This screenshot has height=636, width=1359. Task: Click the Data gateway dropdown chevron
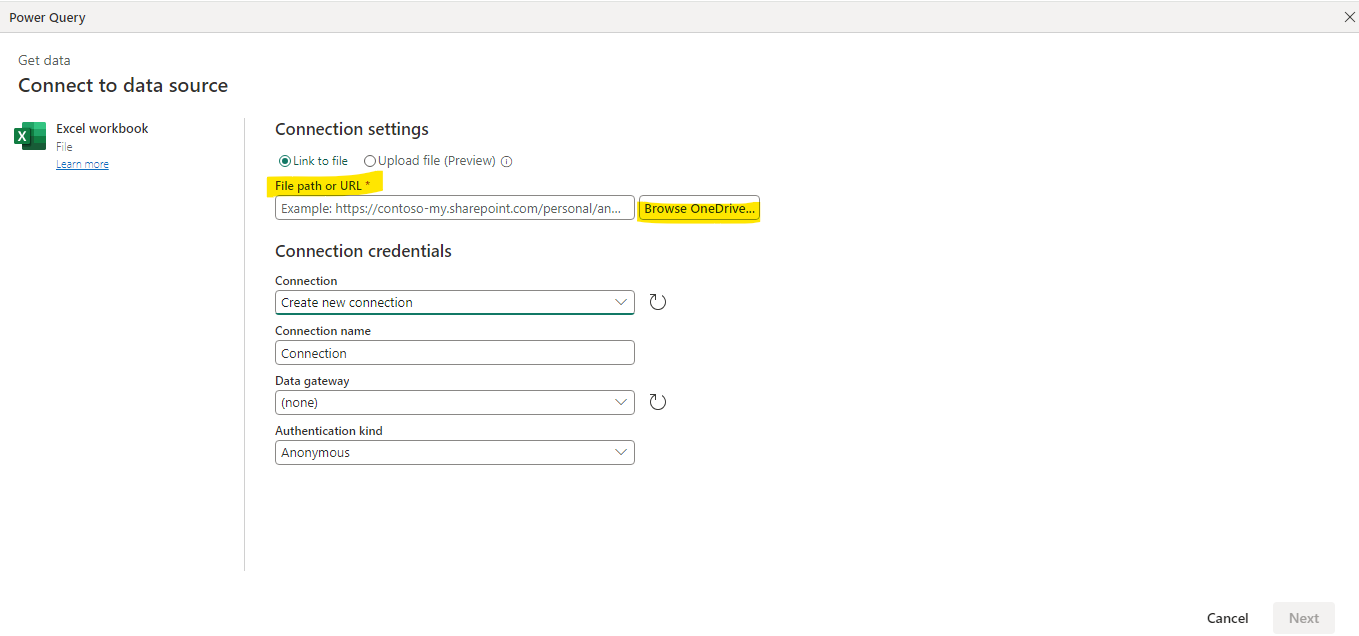(621, 401)
